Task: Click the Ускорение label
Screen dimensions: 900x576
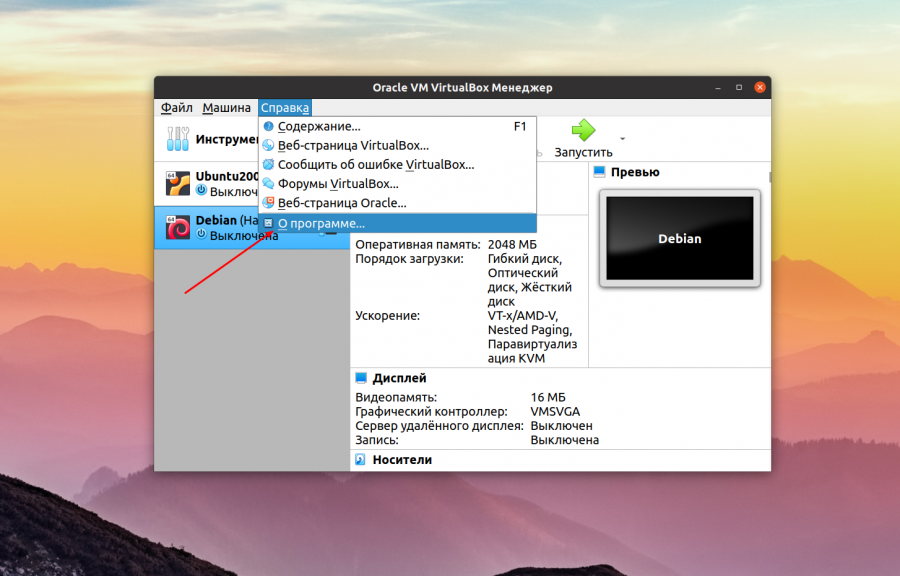Action: 387,316
